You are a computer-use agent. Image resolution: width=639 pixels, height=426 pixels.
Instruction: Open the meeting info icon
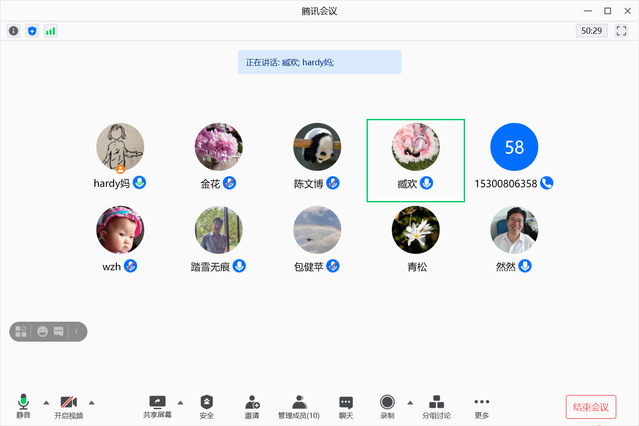coord(13,31)
